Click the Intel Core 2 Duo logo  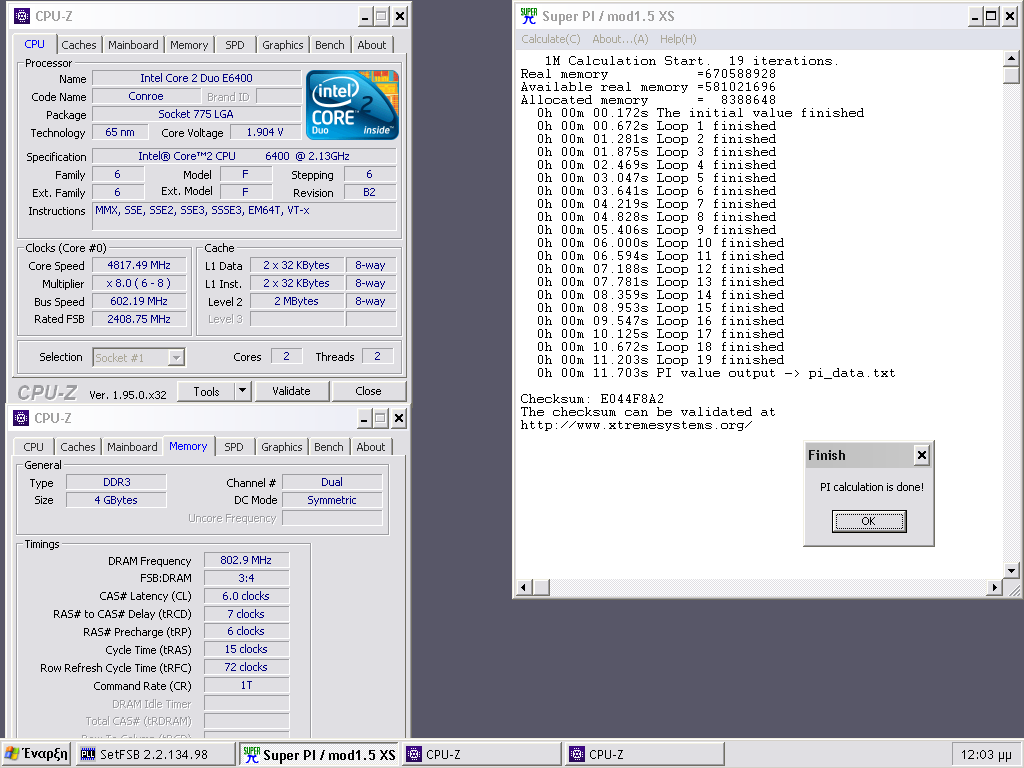click(352, 104)
